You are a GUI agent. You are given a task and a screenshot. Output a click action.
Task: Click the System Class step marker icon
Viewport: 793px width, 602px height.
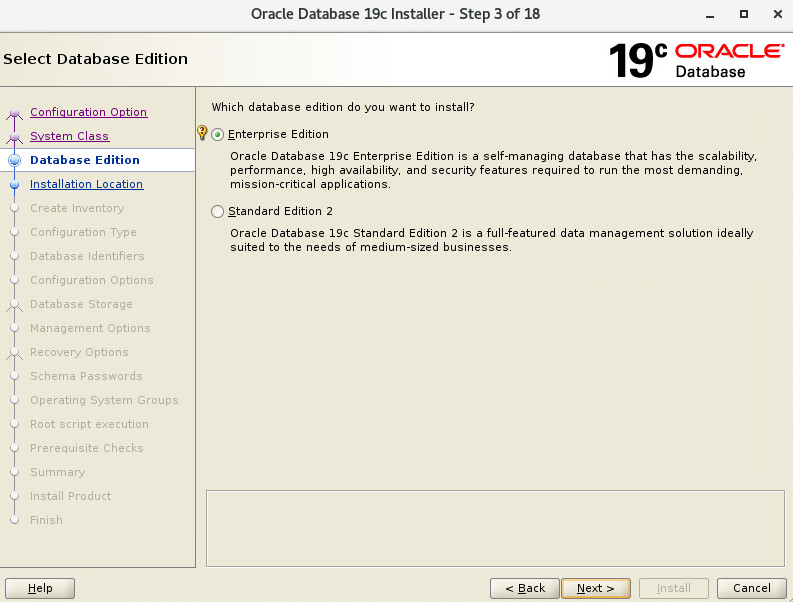15,137
